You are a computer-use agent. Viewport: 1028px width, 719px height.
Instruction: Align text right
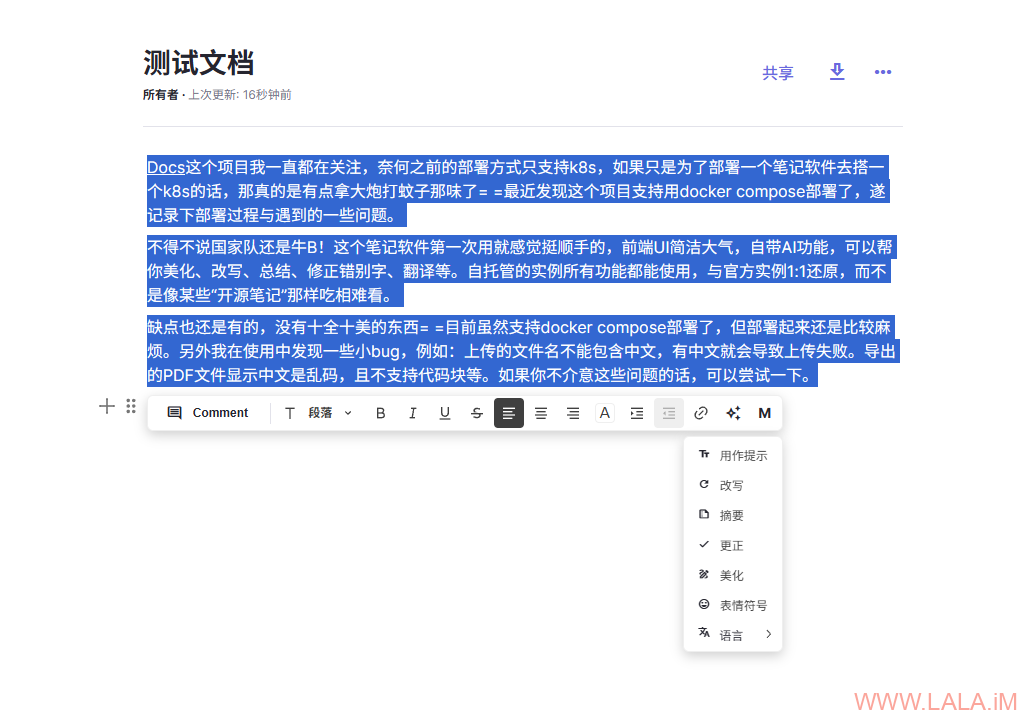click(x=573, y=413)
